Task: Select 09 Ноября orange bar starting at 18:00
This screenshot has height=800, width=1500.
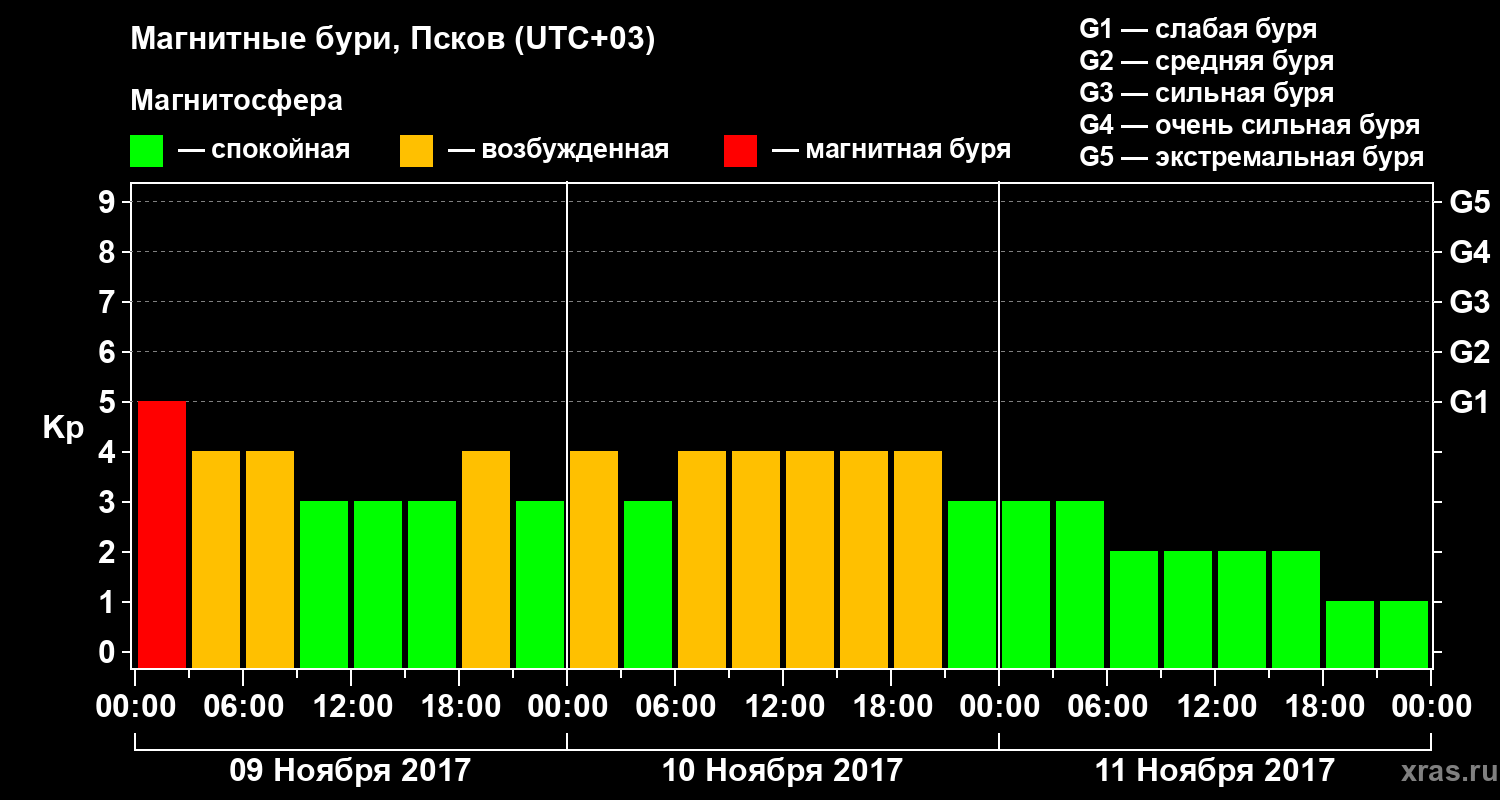Action: tap(486, 559)
